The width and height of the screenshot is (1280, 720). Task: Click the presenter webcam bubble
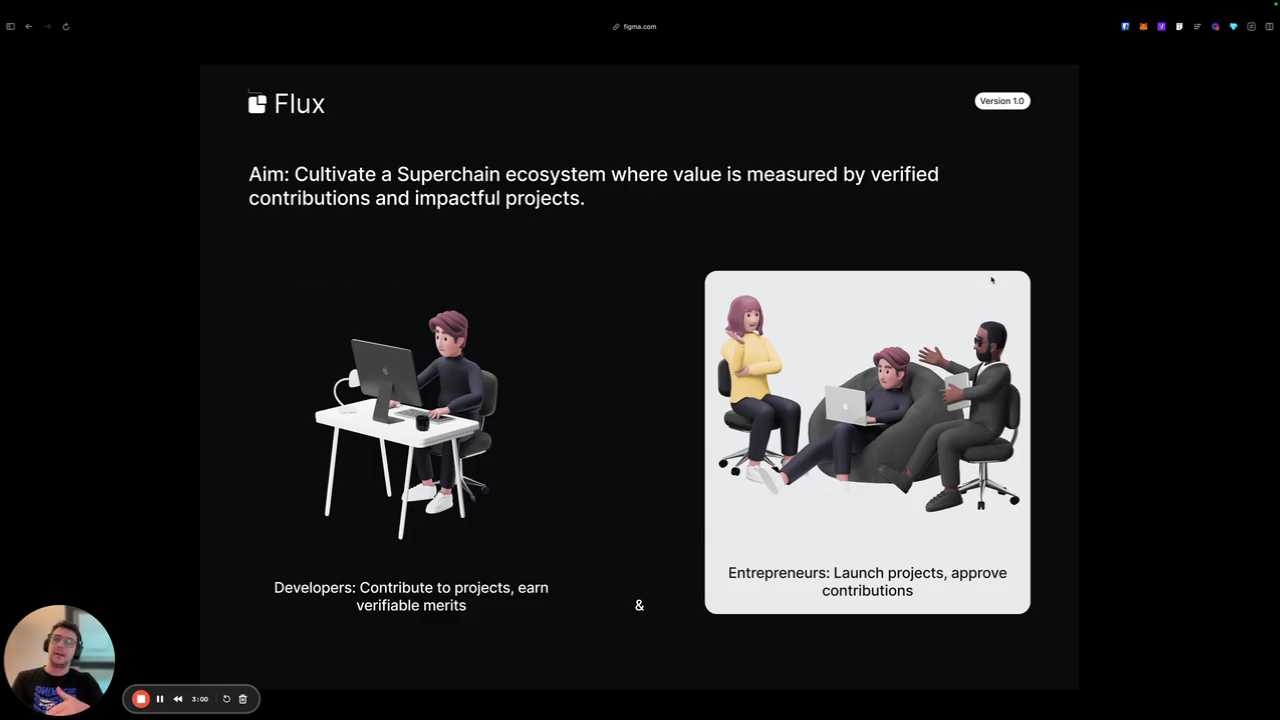click(x=59, y=660)
